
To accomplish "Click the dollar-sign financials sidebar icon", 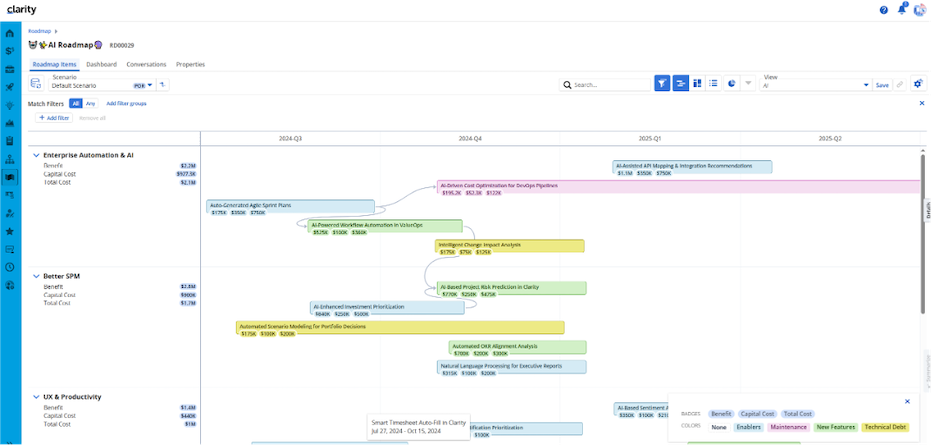I will (x=10, y=51).
